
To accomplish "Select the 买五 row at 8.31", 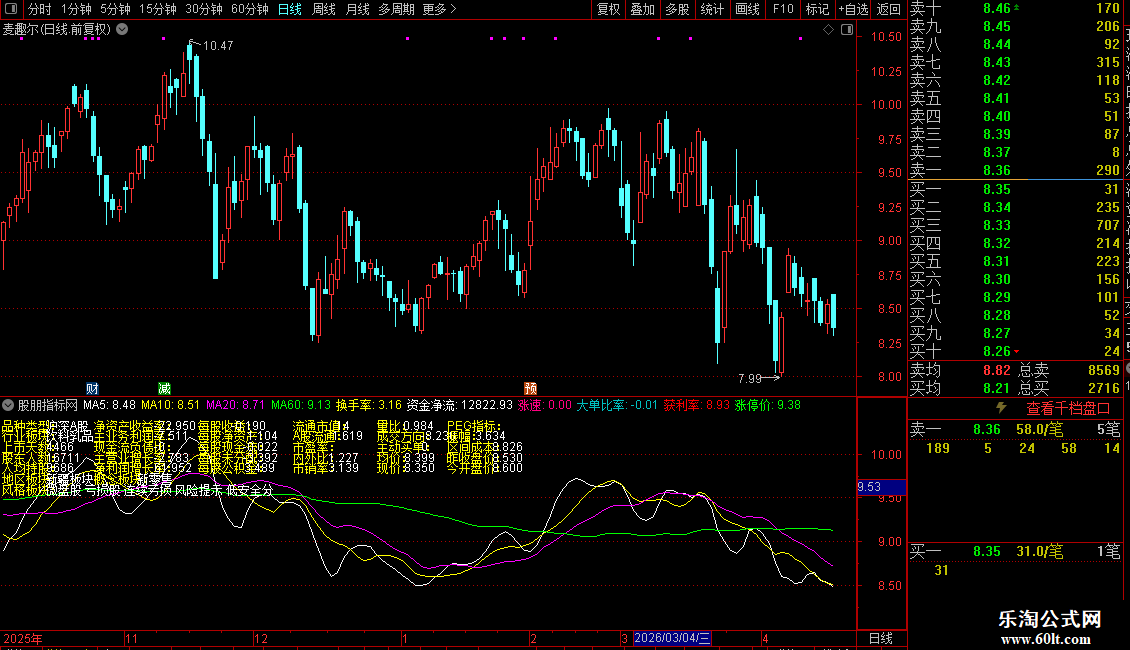I will coord(1016,261).
